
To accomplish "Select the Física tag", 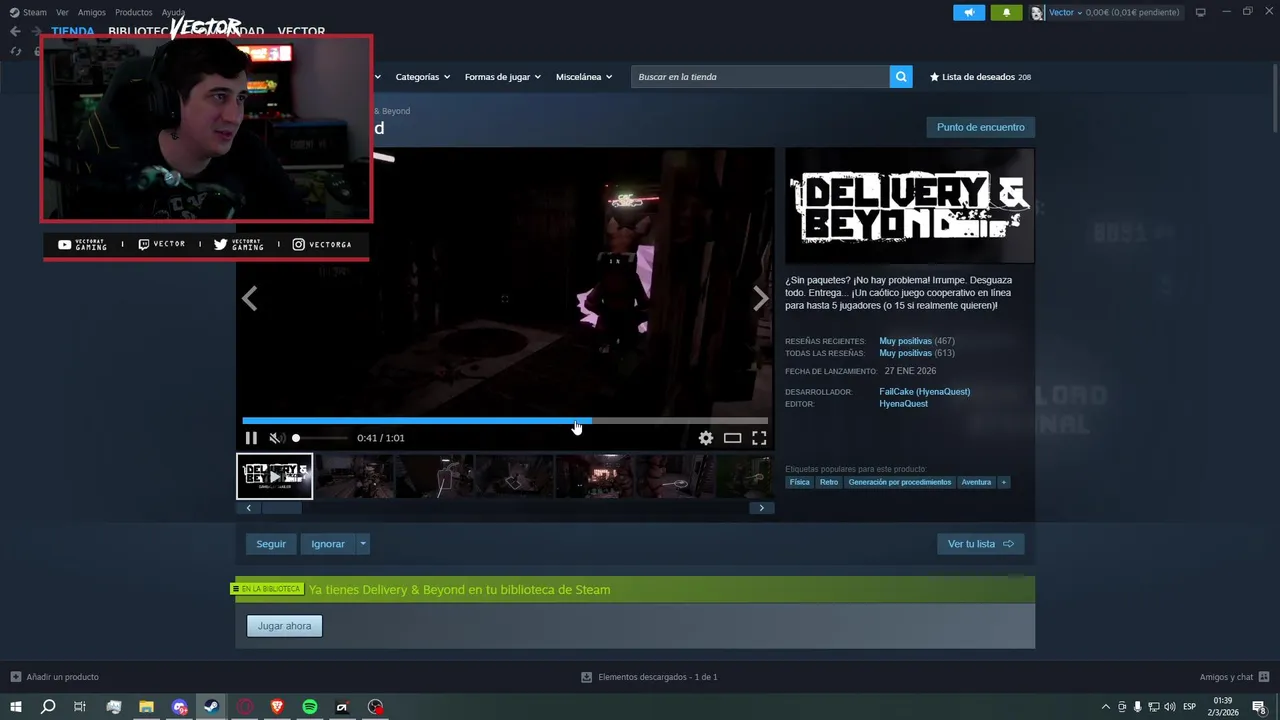I will point(799,482).
